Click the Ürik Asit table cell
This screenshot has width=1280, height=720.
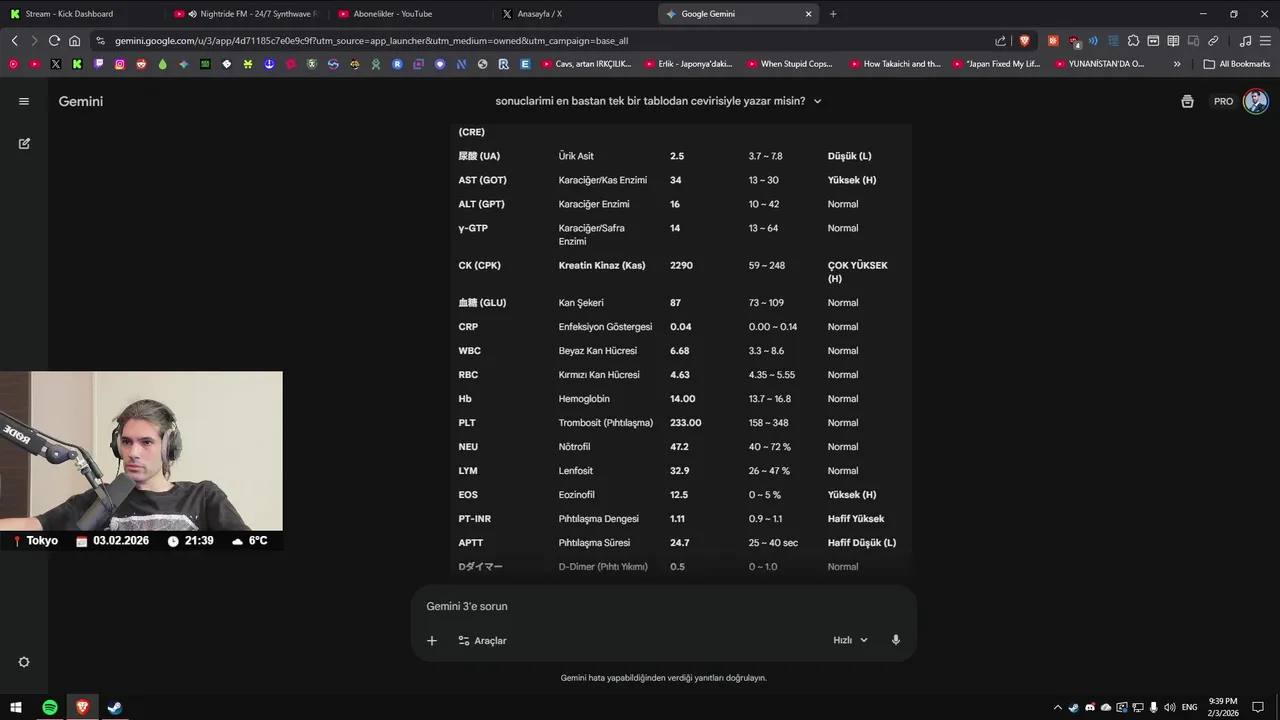[x=576, y=156]
